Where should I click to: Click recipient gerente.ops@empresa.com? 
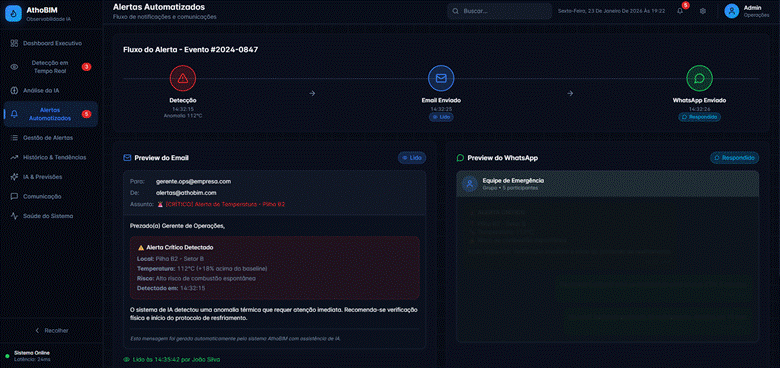(193, 182)
